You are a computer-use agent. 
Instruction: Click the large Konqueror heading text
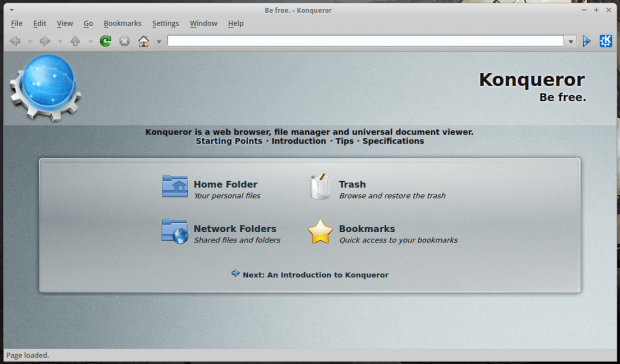[532, 80]
